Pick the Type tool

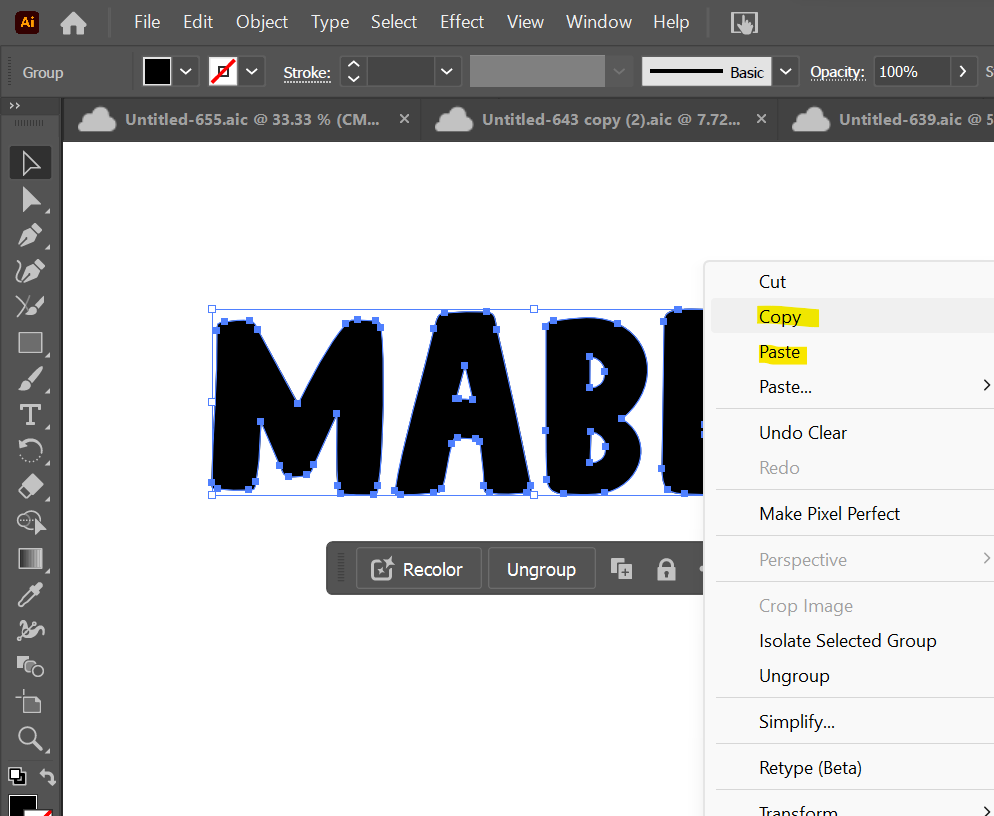tap(30, 414)
